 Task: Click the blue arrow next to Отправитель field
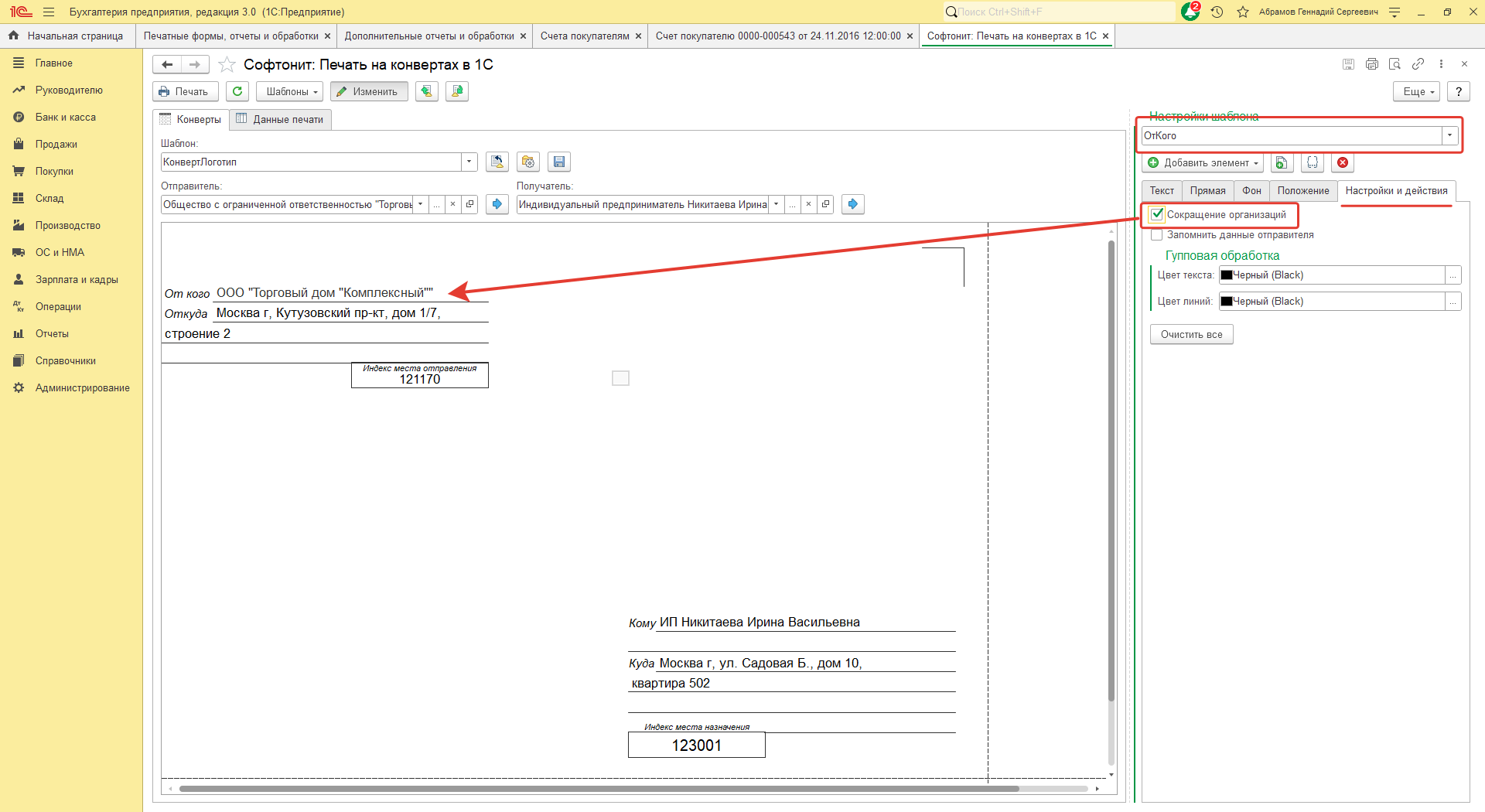497,204
